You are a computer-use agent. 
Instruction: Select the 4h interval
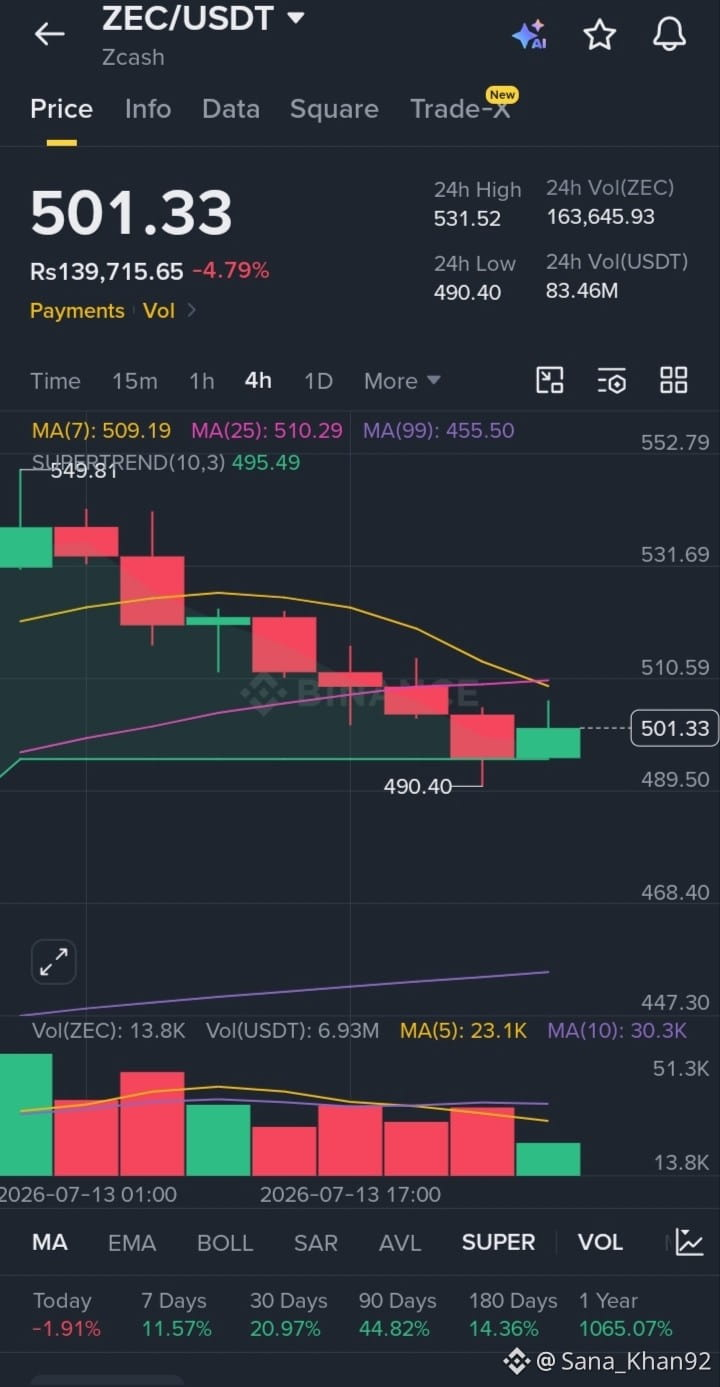258,381
